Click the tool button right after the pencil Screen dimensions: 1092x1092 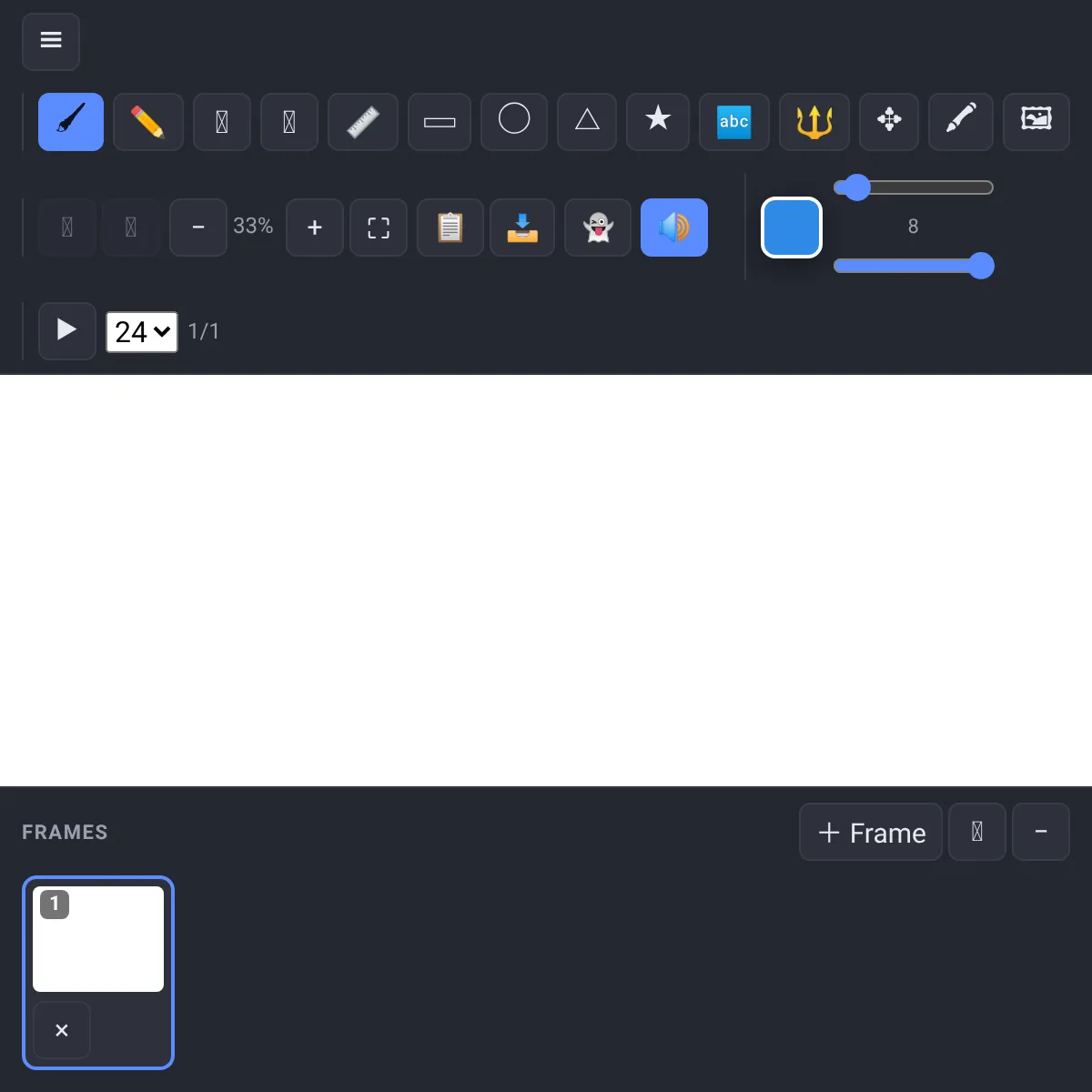click(x=222, y=122)
